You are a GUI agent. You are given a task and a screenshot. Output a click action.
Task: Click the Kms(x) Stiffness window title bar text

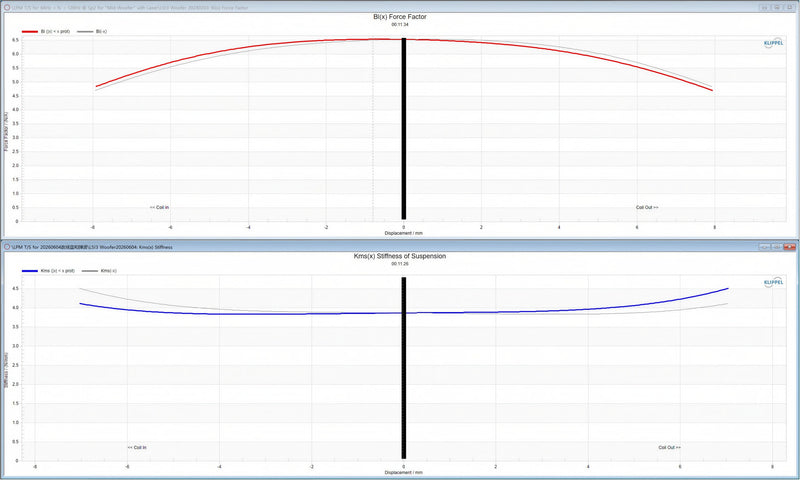click(92, 247)
